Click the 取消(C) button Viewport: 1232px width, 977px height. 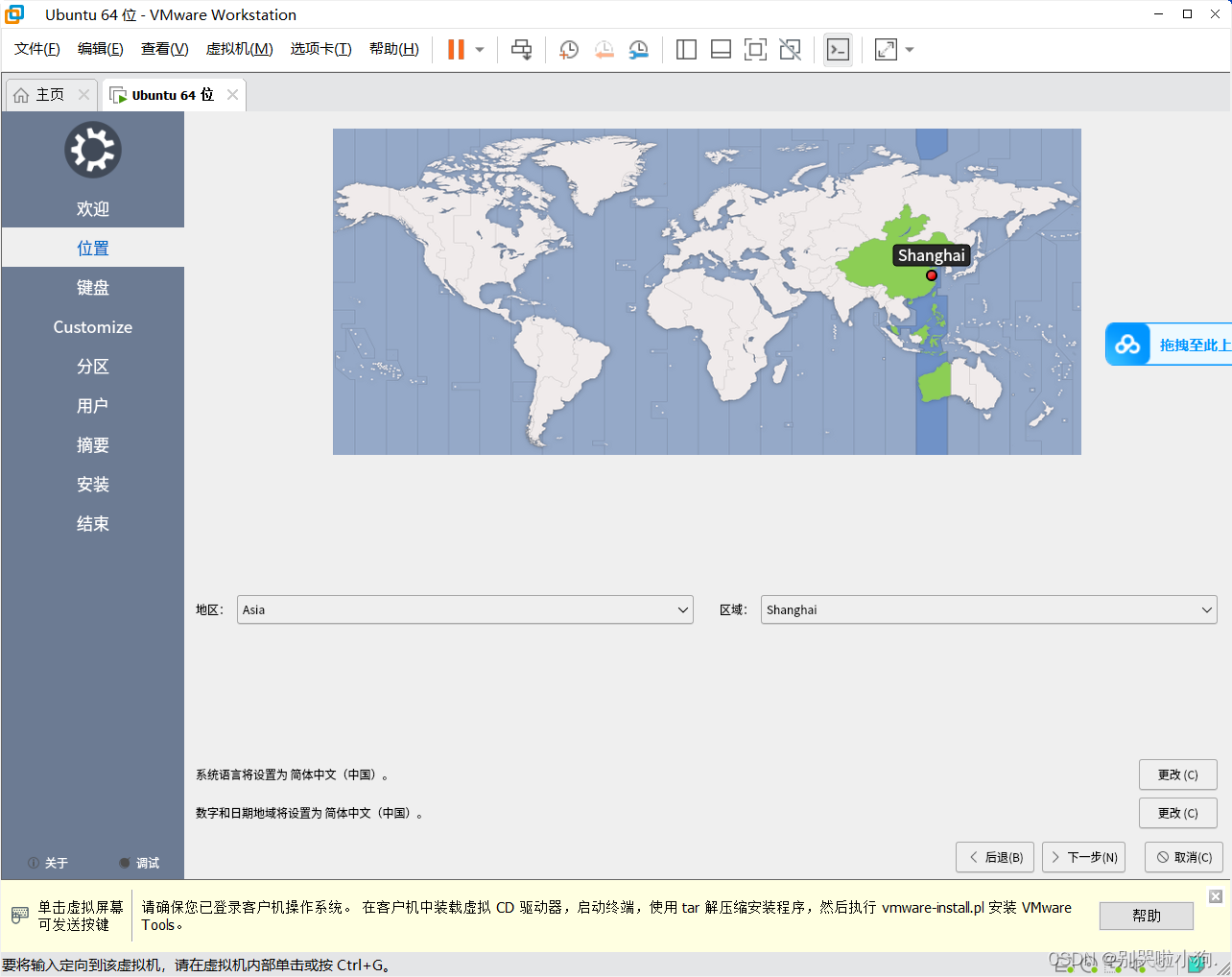[1184, 857]
